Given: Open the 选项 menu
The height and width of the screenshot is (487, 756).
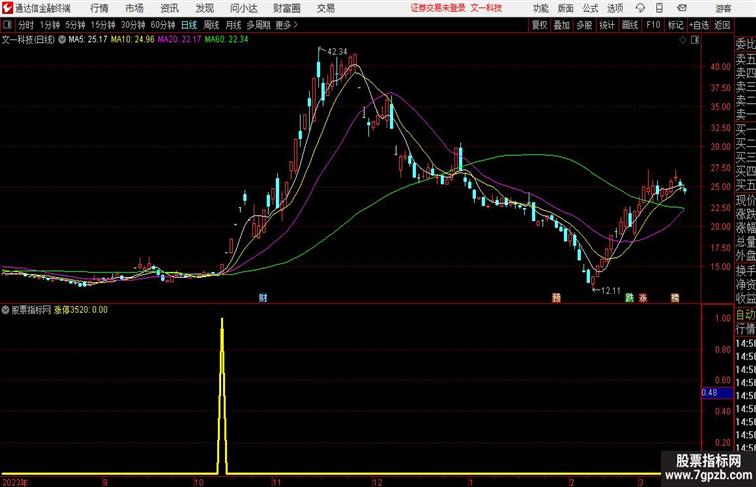Looking at the screenshot, I should click(615, 8).
